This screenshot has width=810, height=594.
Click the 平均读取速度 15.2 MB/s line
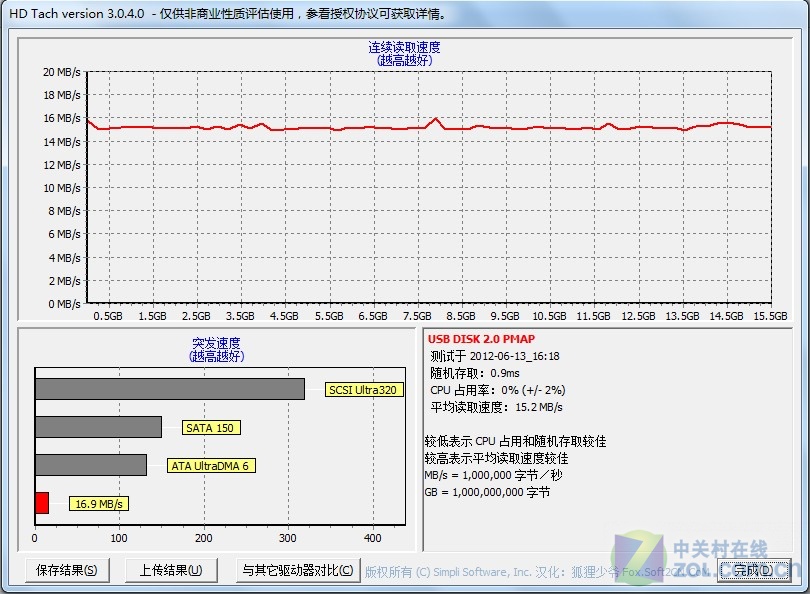point(496,407)
